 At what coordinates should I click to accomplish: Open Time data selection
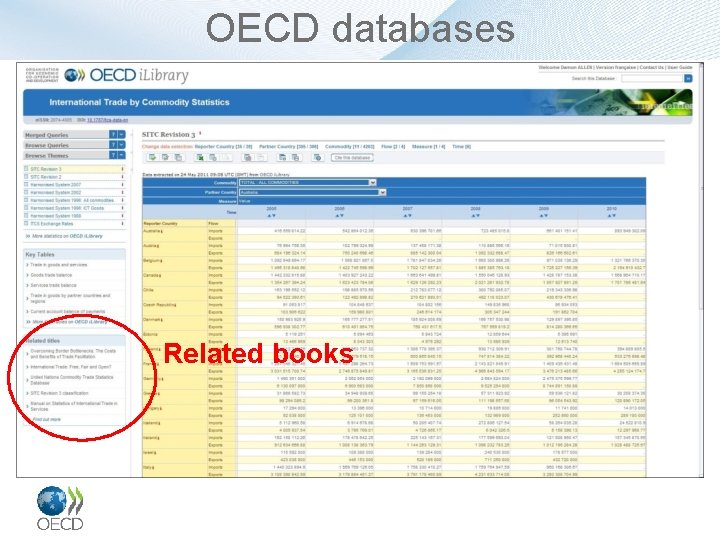tap(461, 146)
